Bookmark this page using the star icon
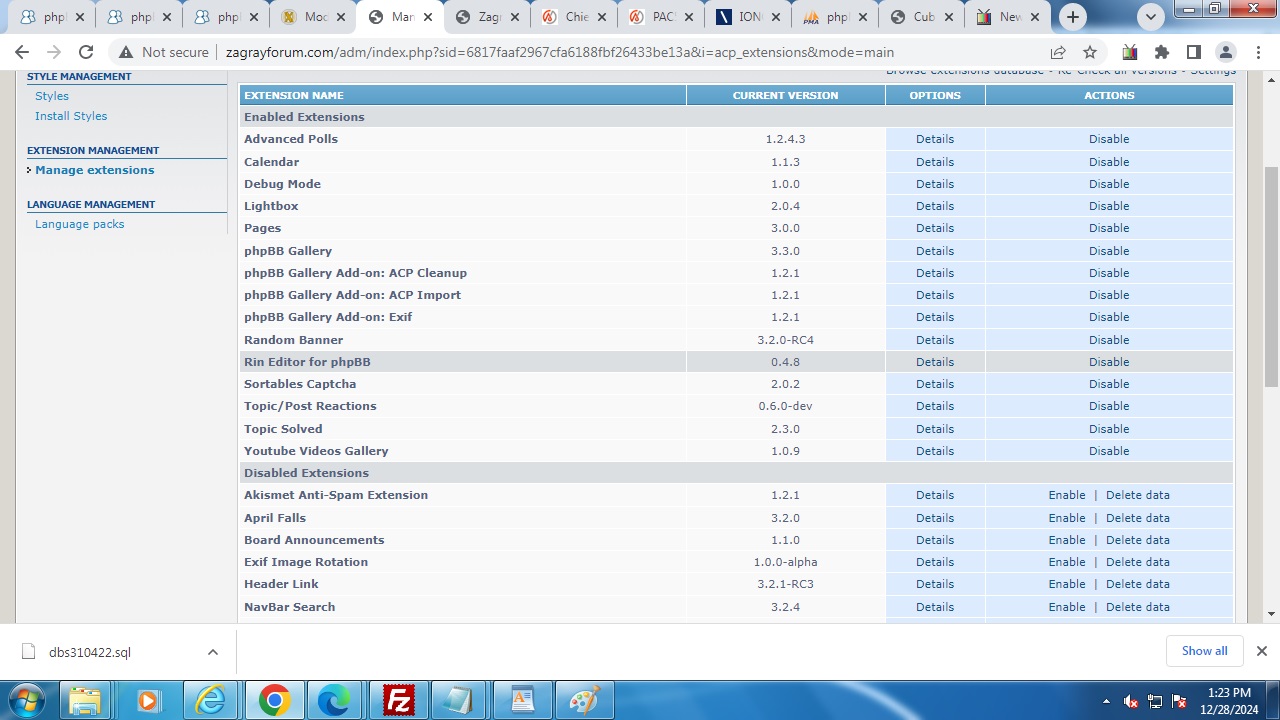The height and width of the screenshot is (720, 1280). click(1090, 52)
